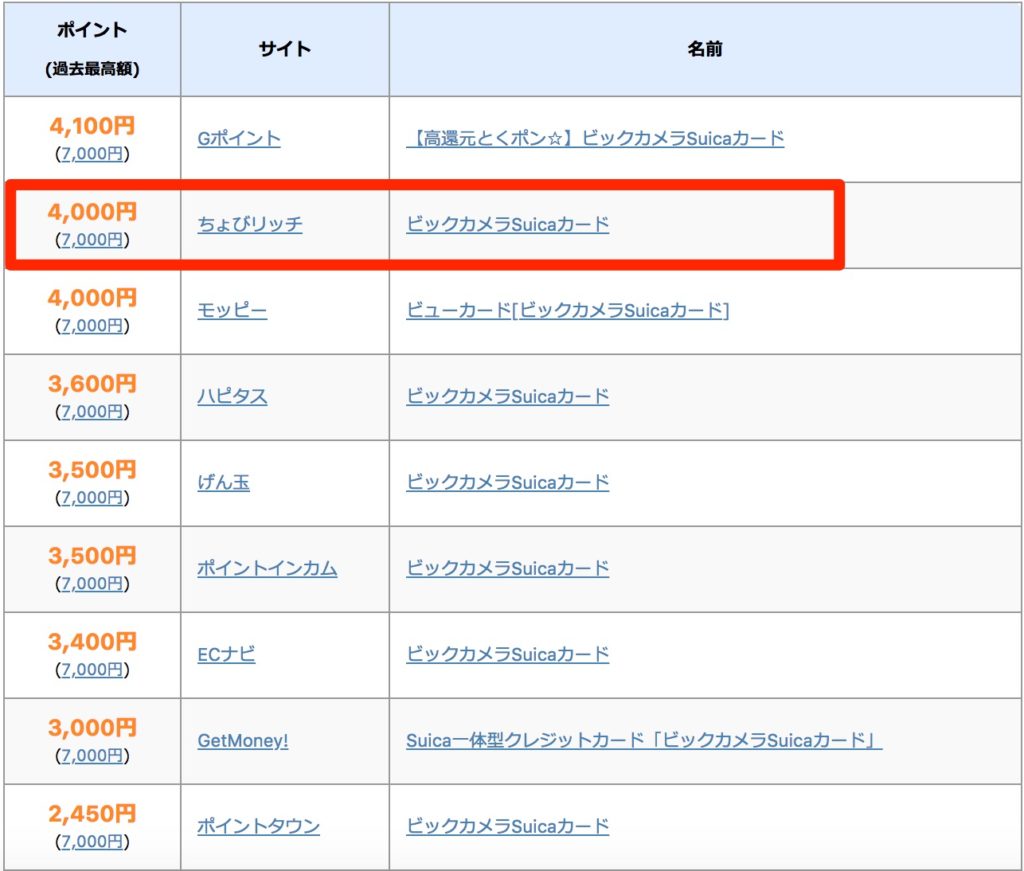Viewport: 1024px width, 871px height.
Task: Click 7,000円 past-high link in ちょびリッチ row
Action: (x=92, y=240)
